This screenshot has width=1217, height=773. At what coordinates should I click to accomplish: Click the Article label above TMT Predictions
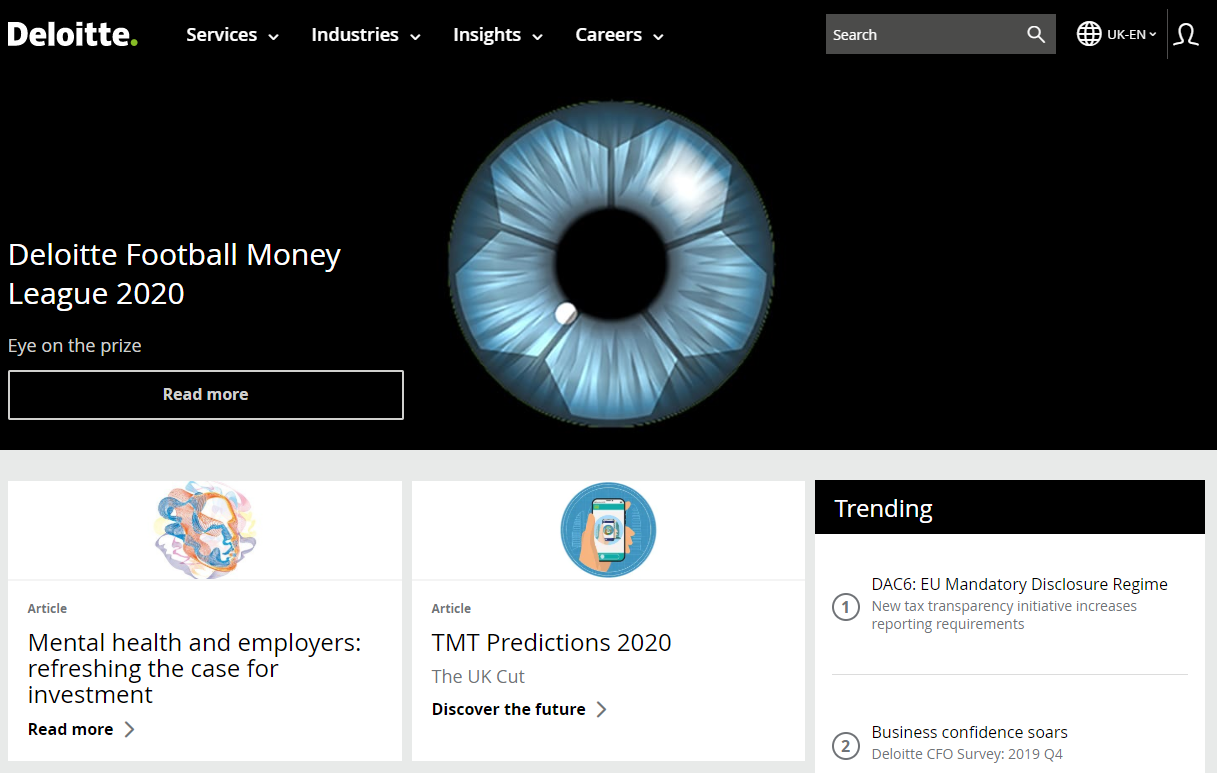451,608
